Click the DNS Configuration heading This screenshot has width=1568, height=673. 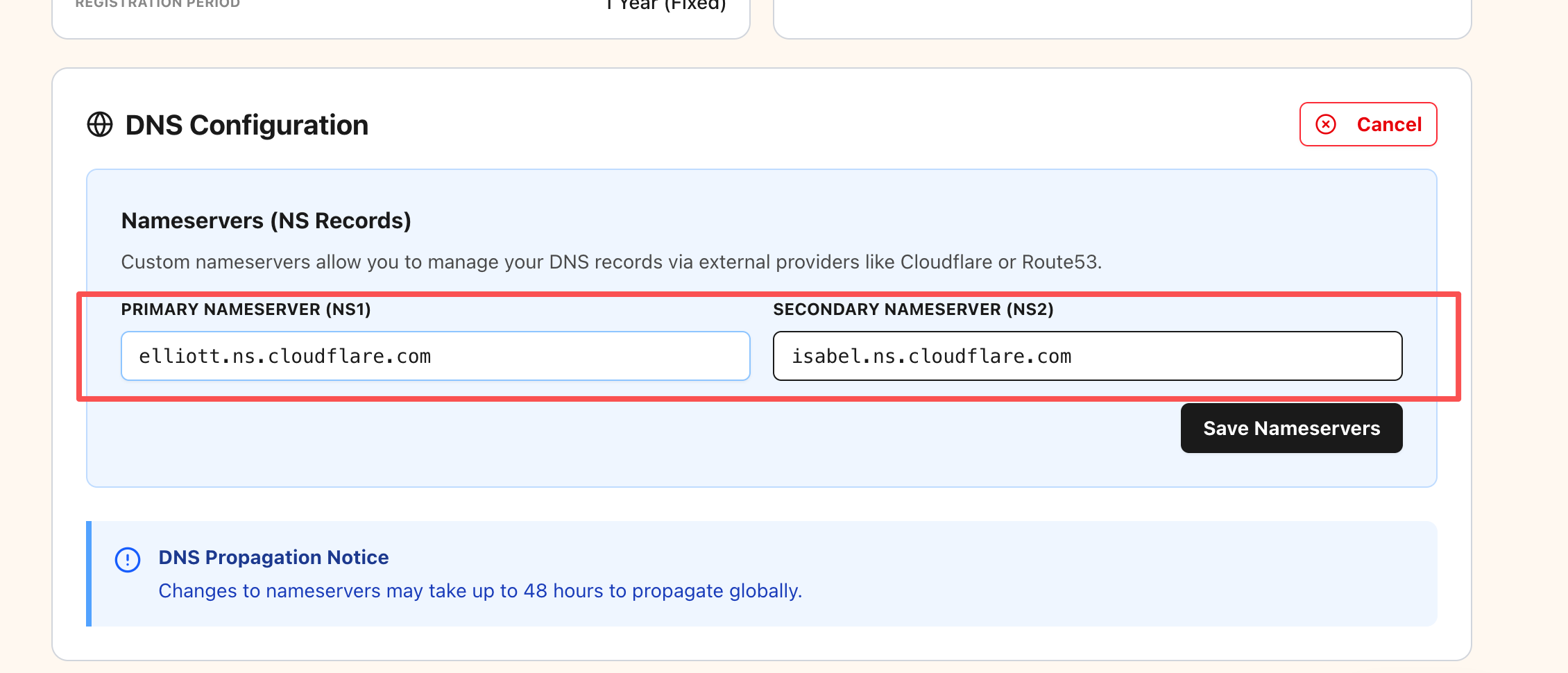click(247, 126)
